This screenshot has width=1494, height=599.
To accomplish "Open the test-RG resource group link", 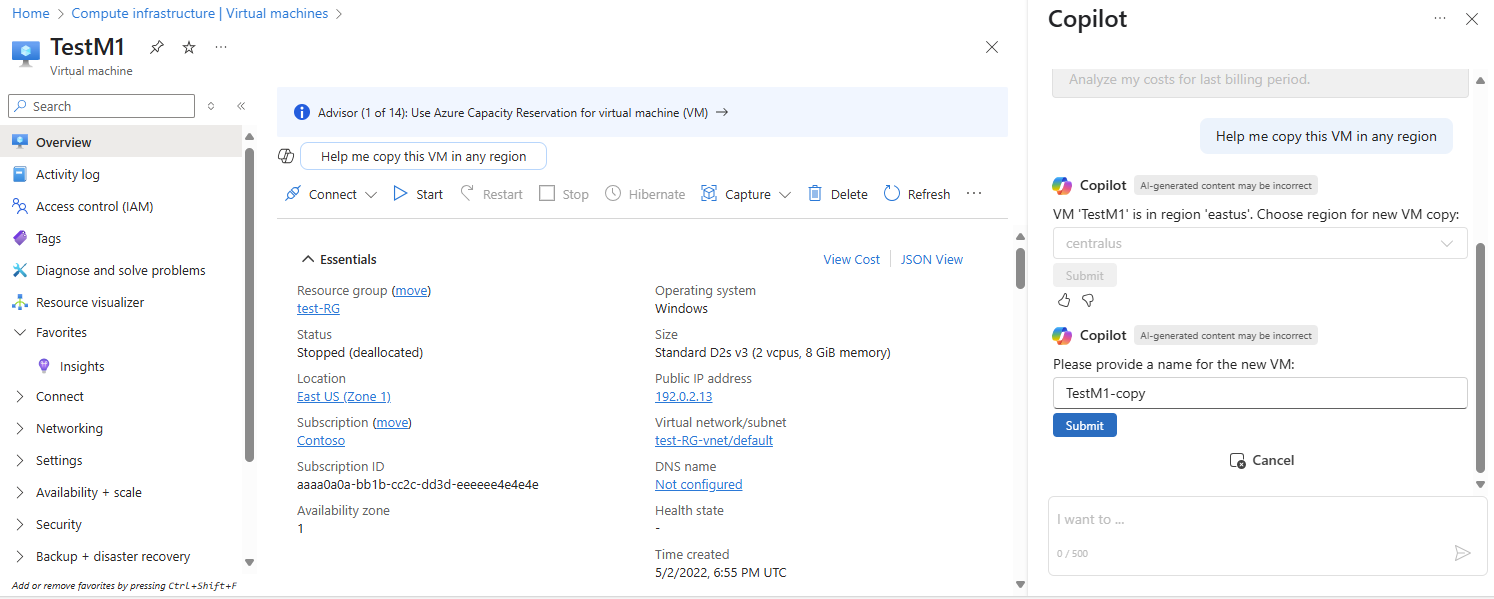I will point(318,309).
